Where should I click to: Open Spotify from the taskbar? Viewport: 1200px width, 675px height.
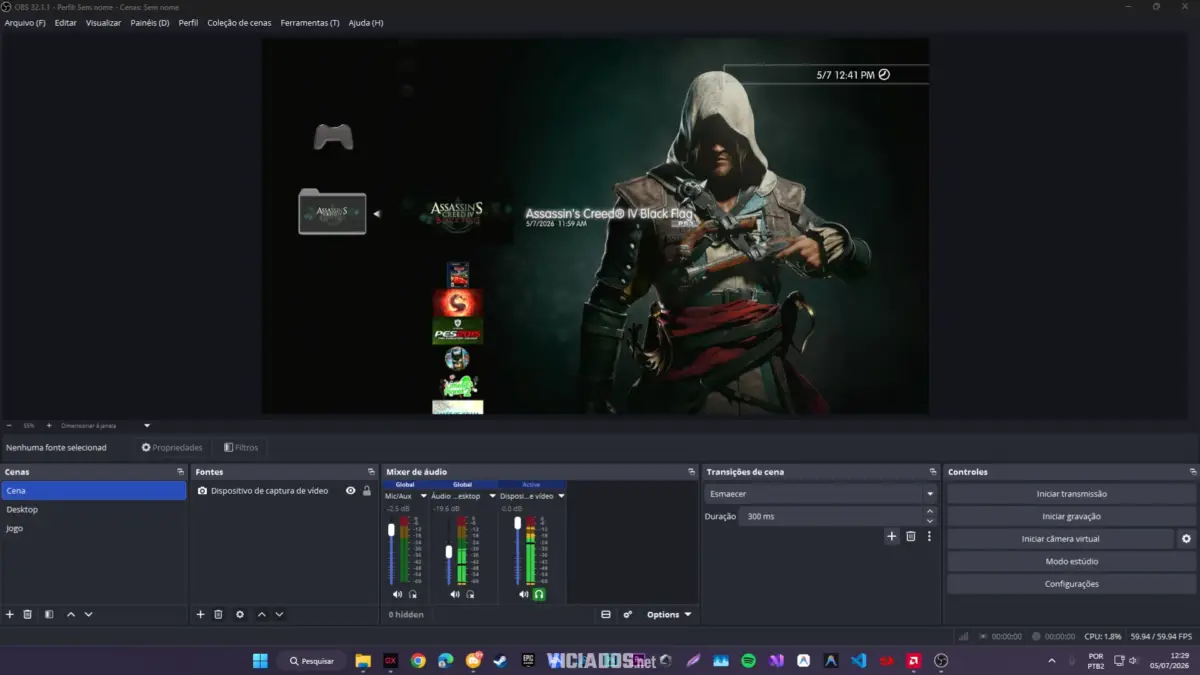(x=749, y=661)
